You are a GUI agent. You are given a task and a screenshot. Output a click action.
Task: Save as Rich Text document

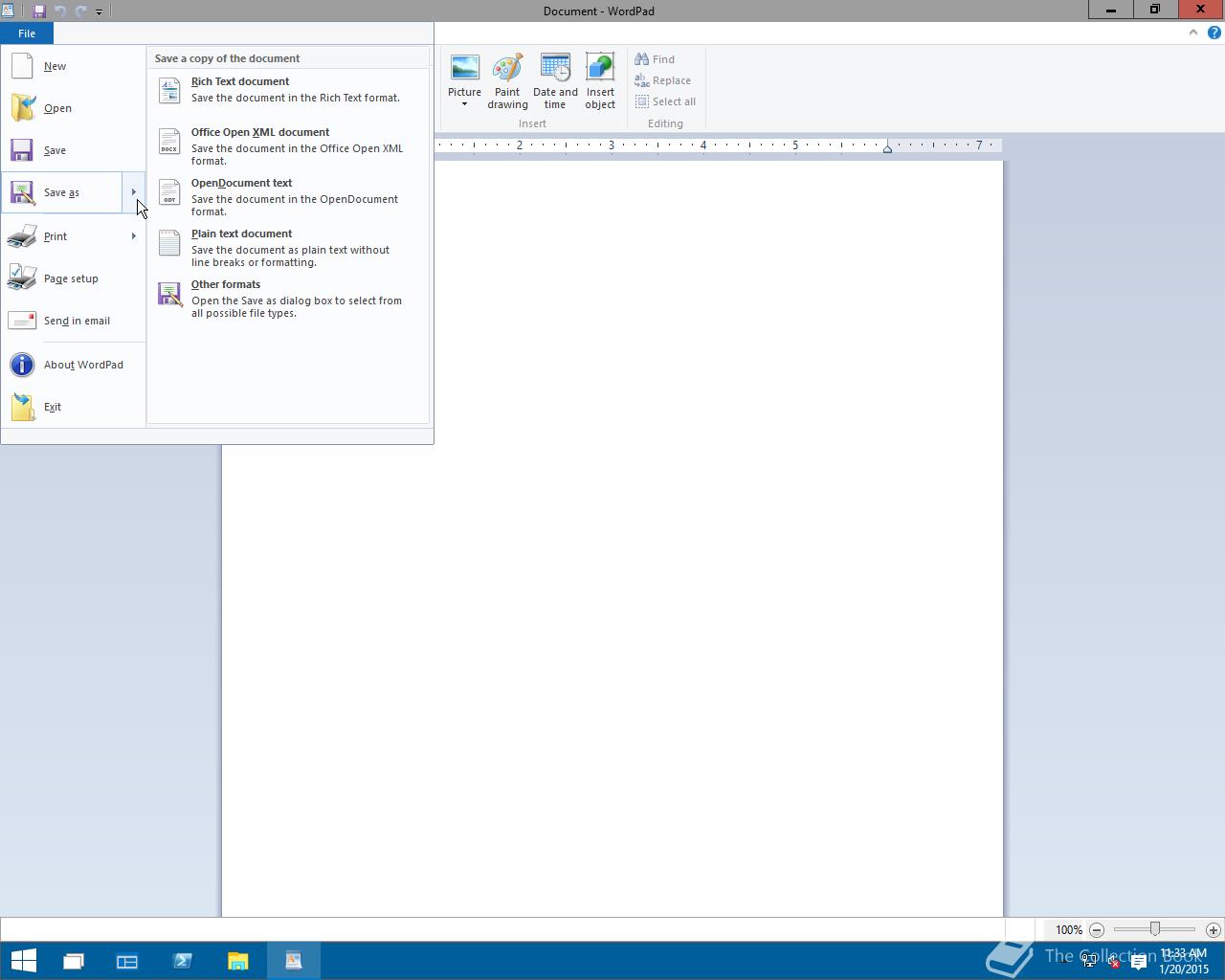287,89
